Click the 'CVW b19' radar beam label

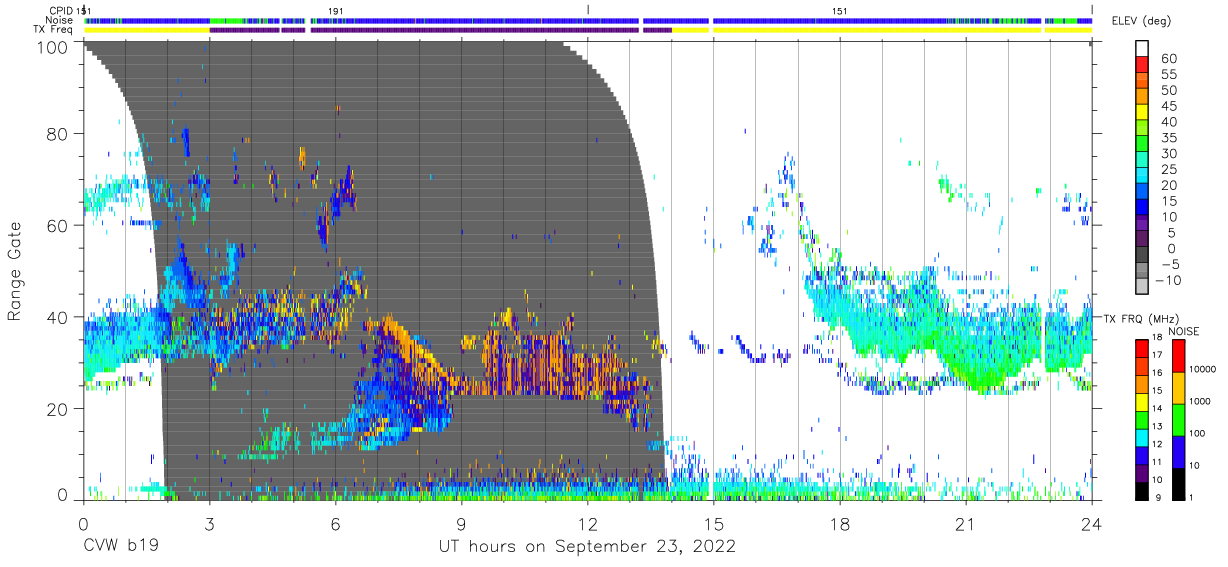120,547
